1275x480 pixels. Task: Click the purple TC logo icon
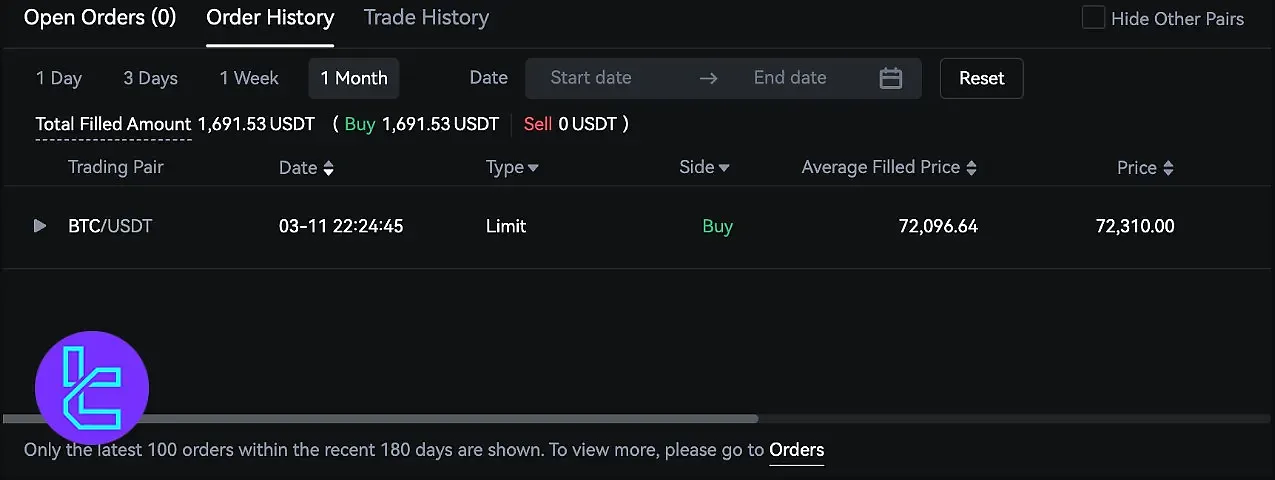(91, 388)
